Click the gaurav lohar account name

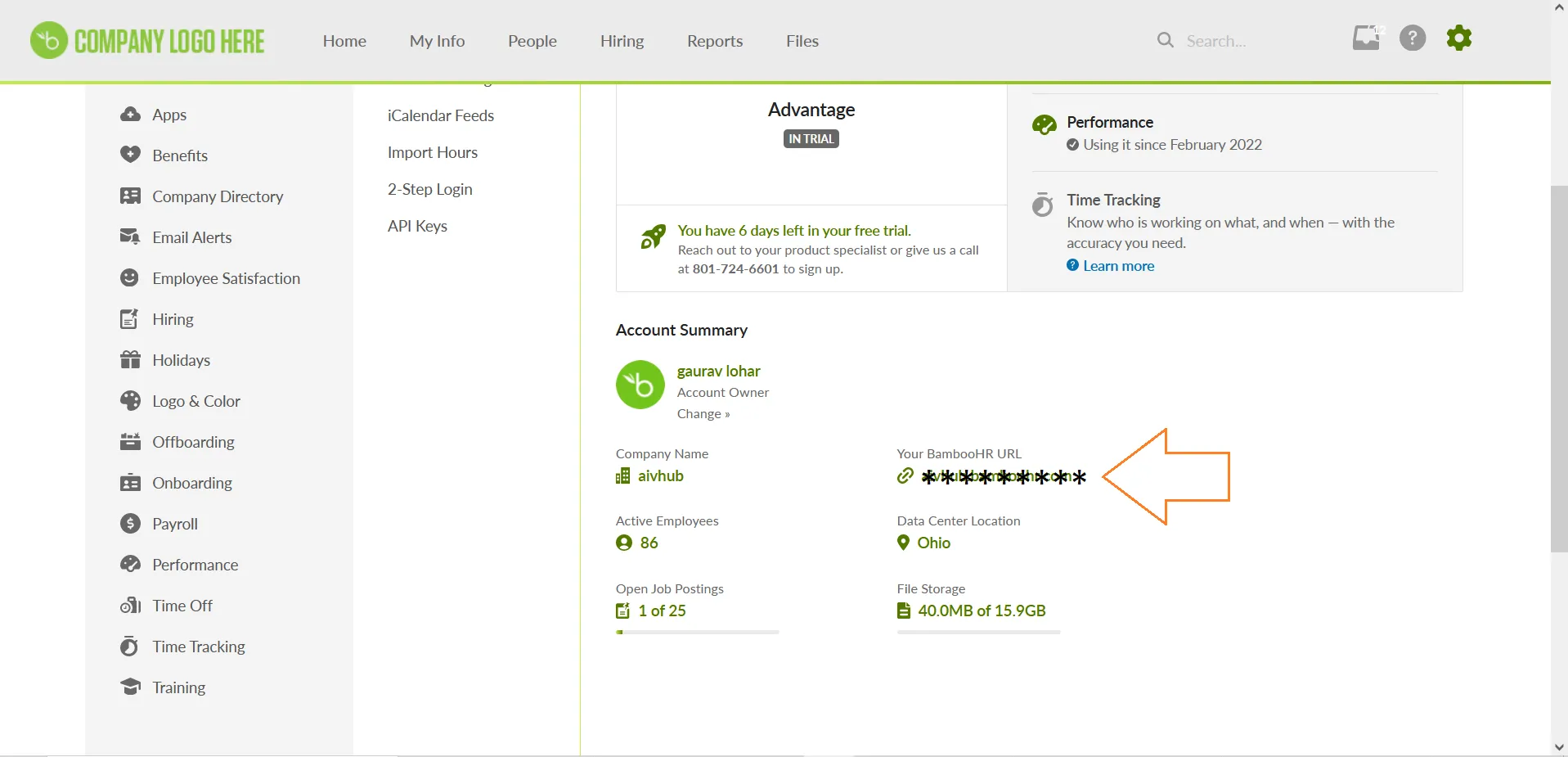[x=719, y=371]
